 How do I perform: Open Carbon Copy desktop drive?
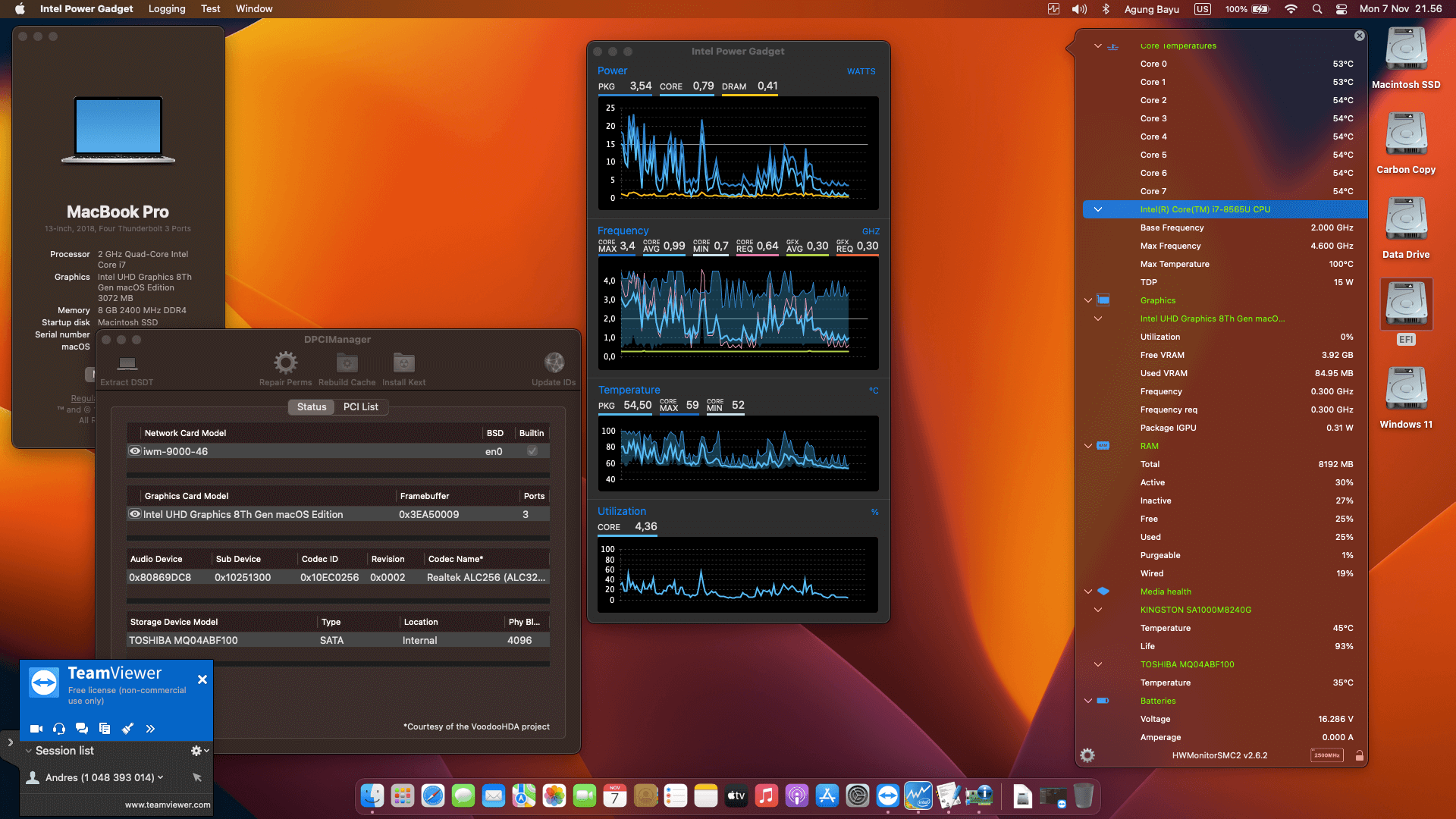click(x=1406, y=143)
